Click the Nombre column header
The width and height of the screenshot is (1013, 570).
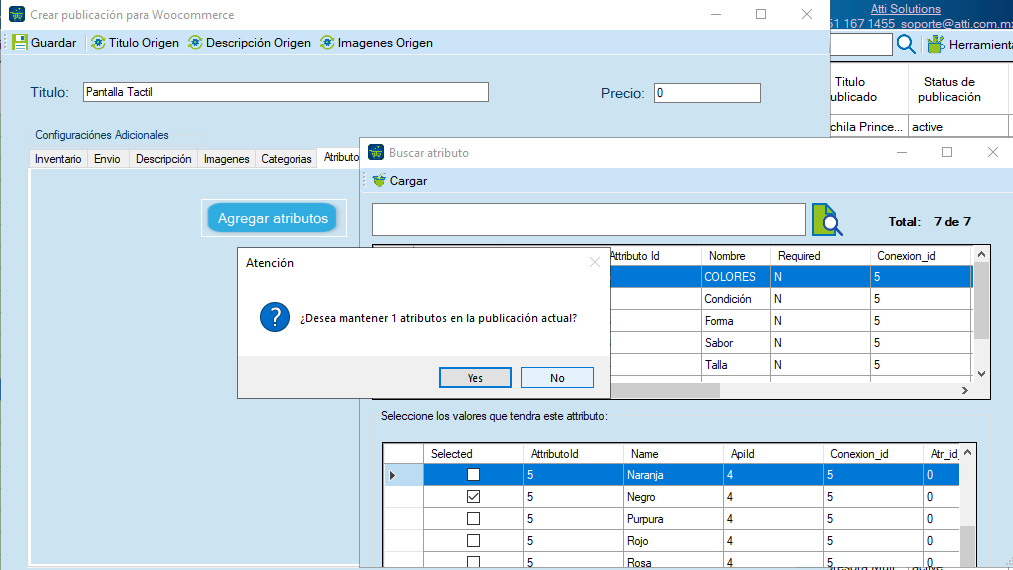point(736,256)
